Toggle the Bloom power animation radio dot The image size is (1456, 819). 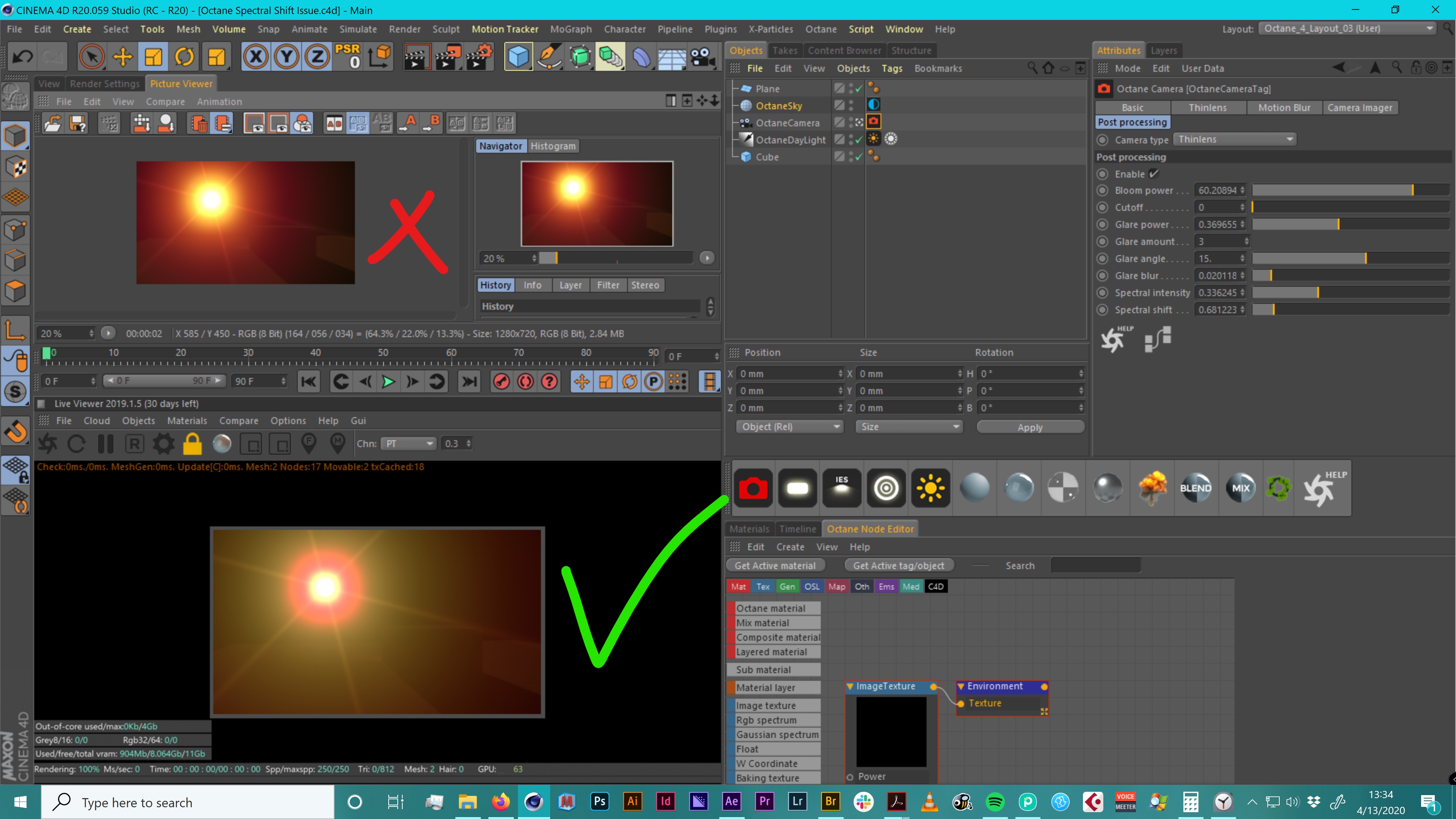1102,190
